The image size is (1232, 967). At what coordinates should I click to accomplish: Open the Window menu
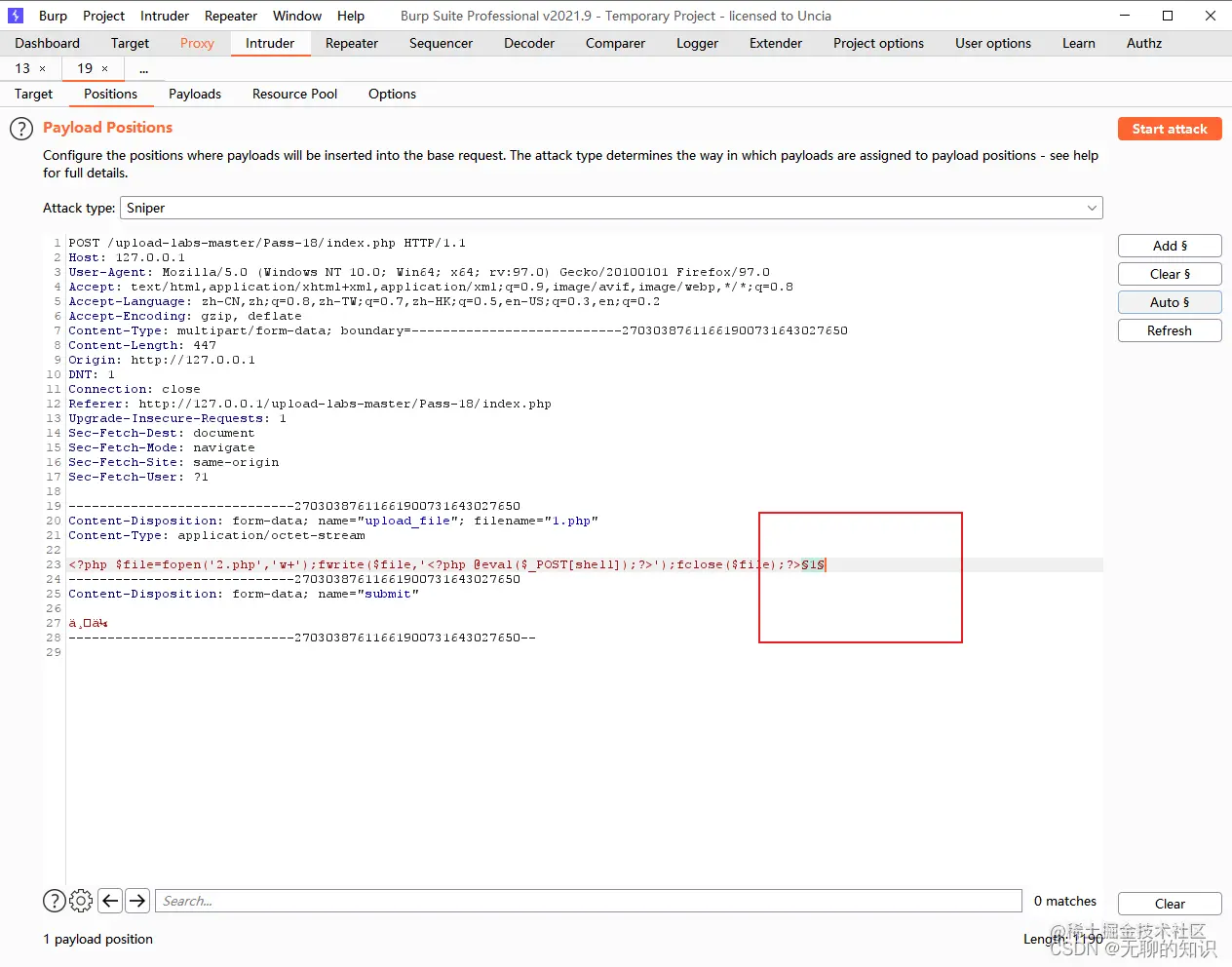tap(297, 16)
